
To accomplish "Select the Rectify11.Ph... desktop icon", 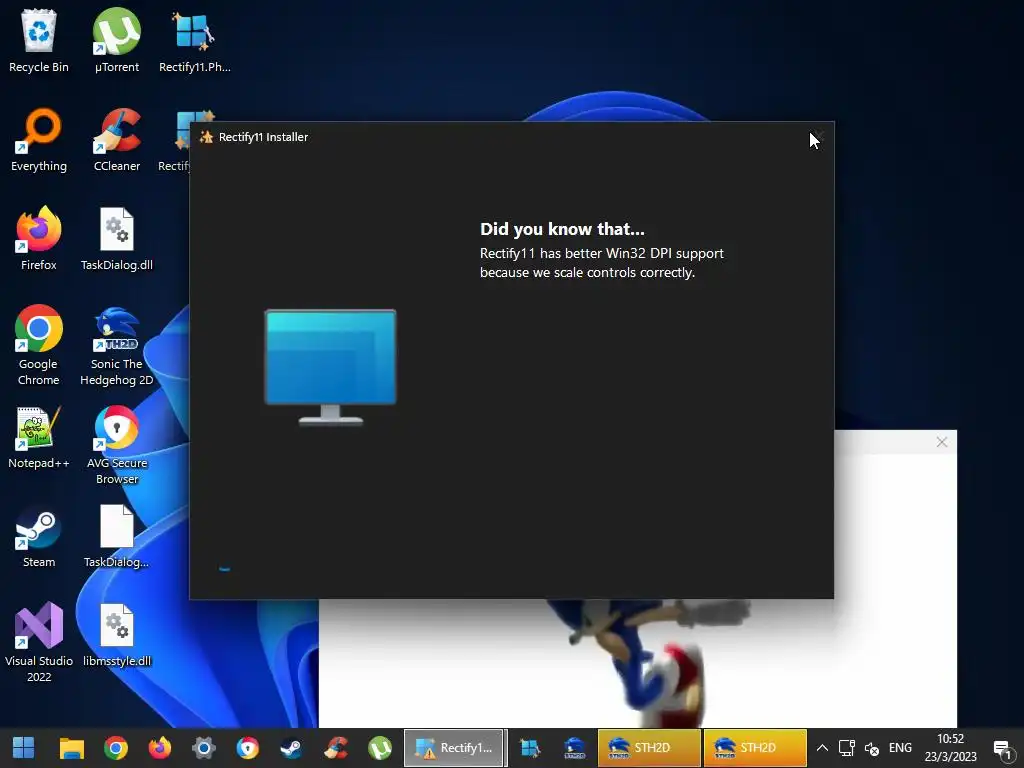I will coord(195,40).
